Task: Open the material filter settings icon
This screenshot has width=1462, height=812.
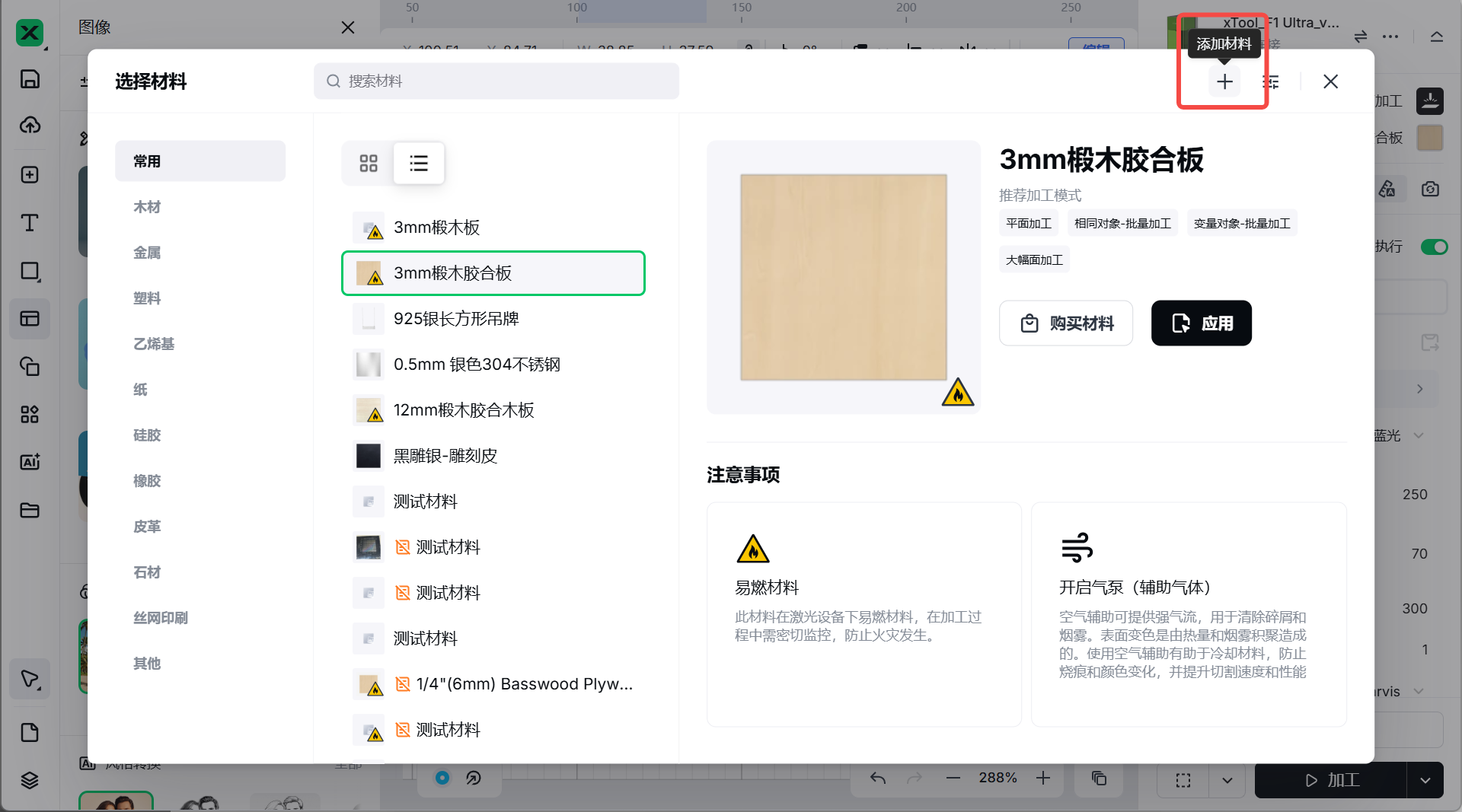Action: click(1270, 81)
